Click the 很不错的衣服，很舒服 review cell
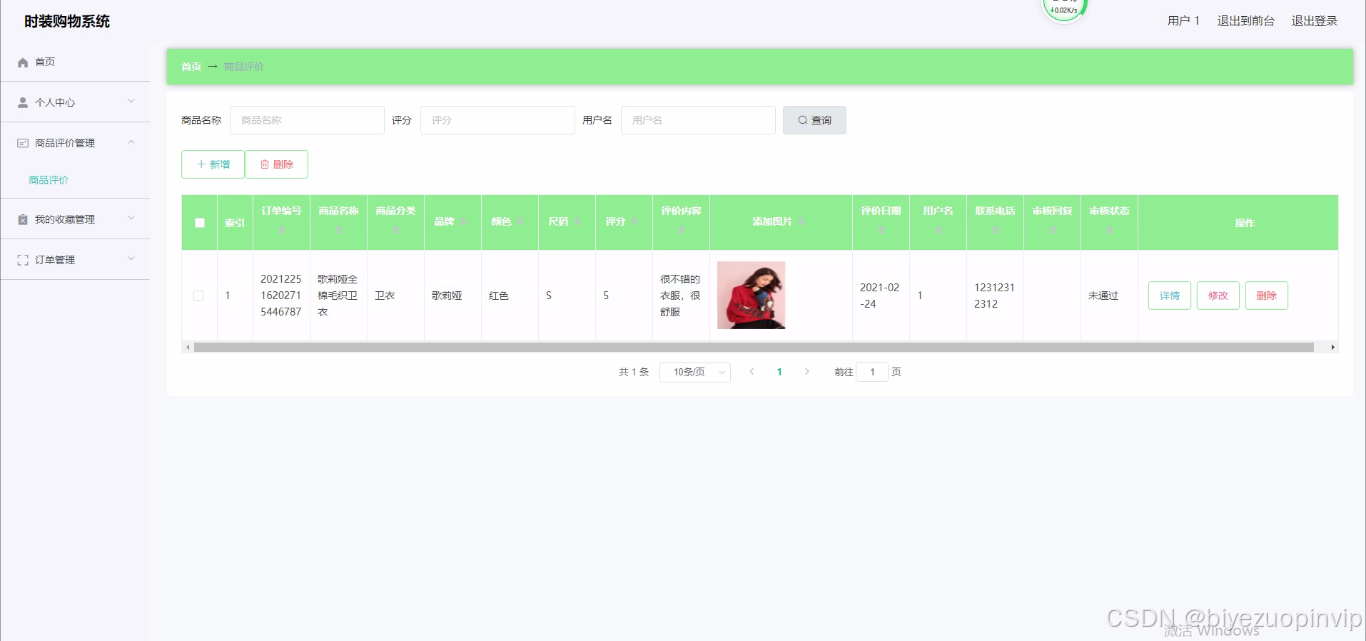This screenshot has width=1366, height=641. point(680,295)
